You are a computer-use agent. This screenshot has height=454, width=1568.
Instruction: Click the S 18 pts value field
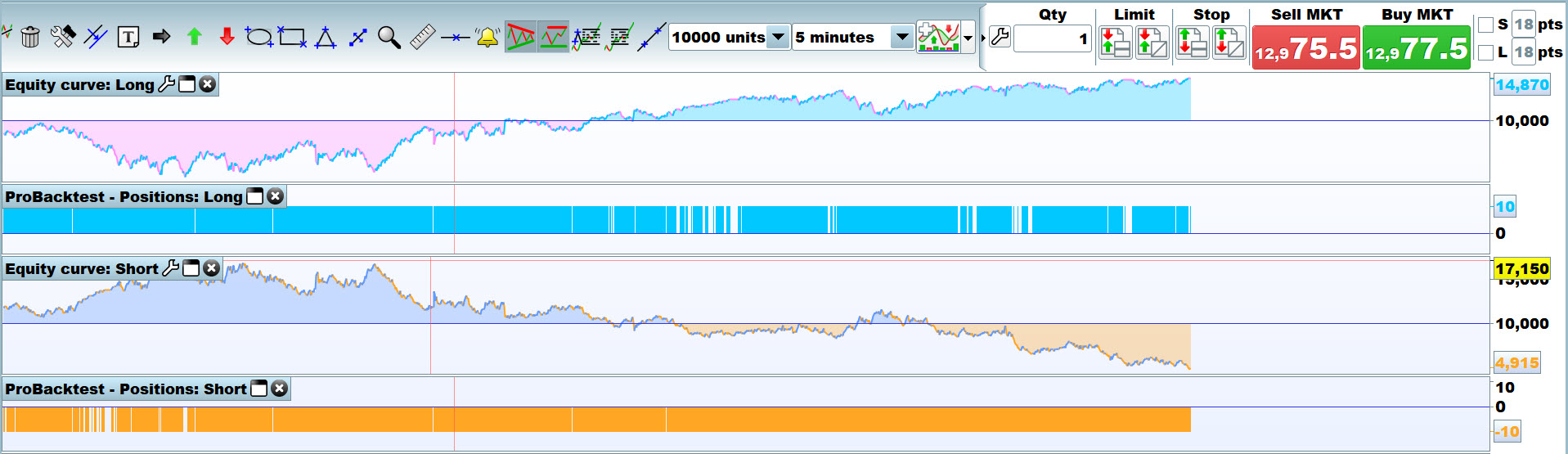(1524, 25)
